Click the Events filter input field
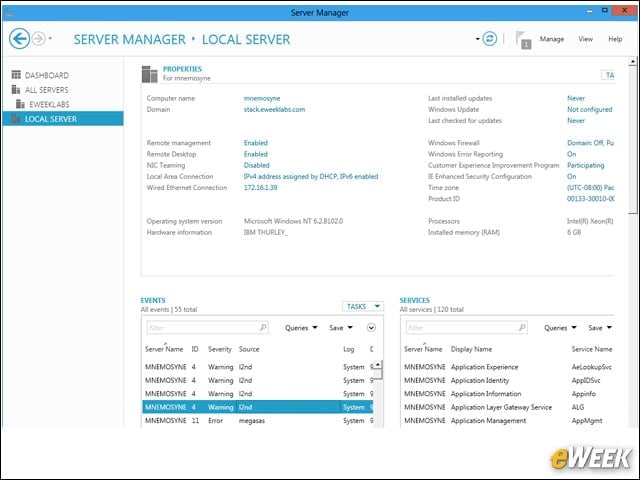Viewport: 640px width, 480px height. pos(207,327)
